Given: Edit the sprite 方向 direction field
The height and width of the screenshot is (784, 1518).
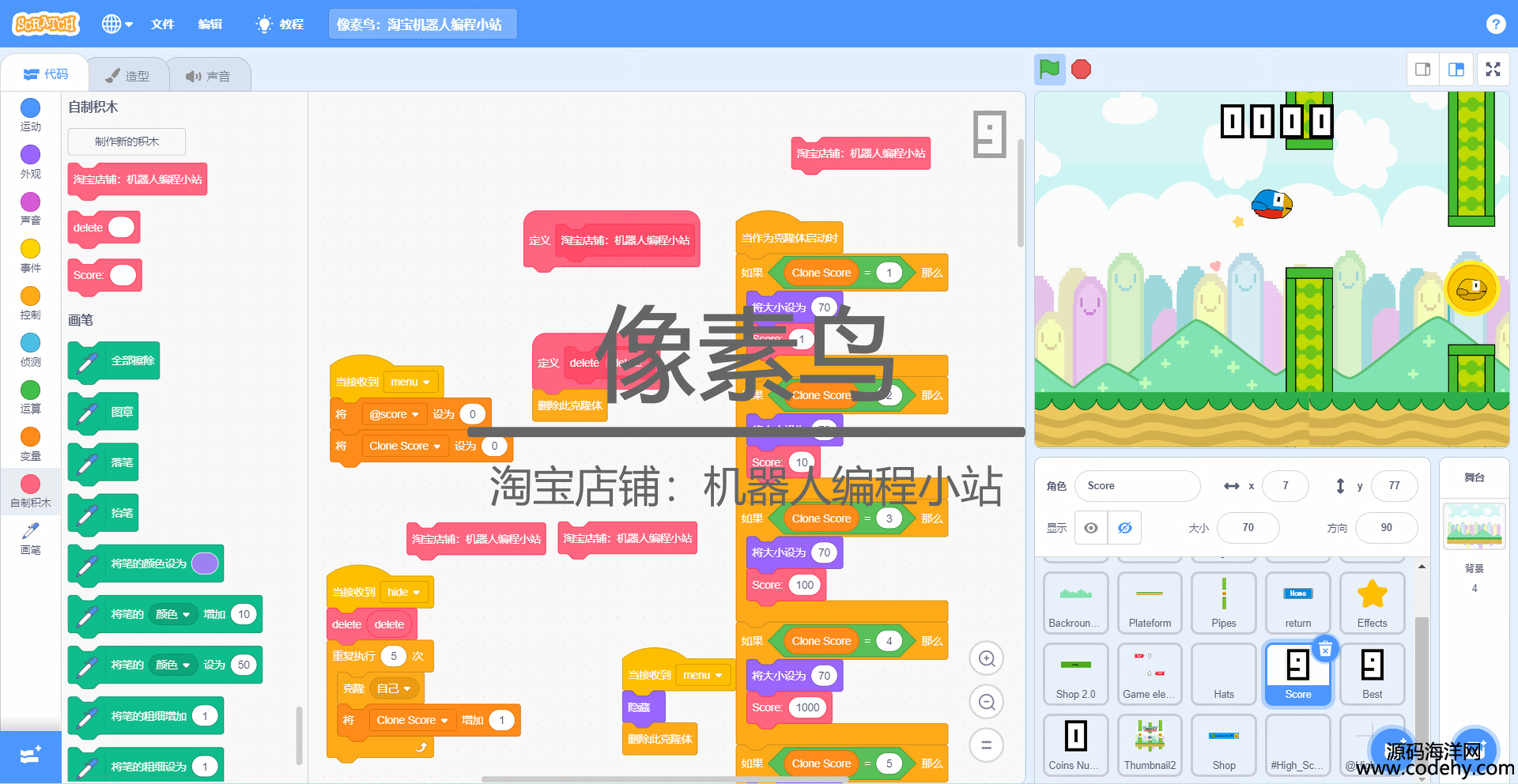Looking at the screenshot, I should point(1386,528).
